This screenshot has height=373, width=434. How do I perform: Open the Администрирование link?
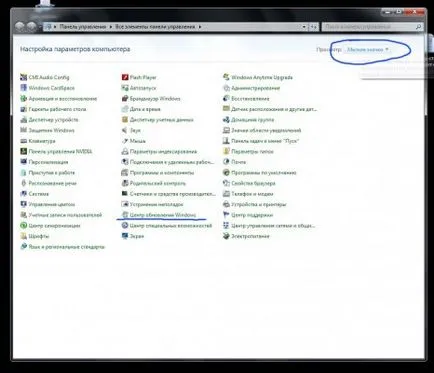256,88
